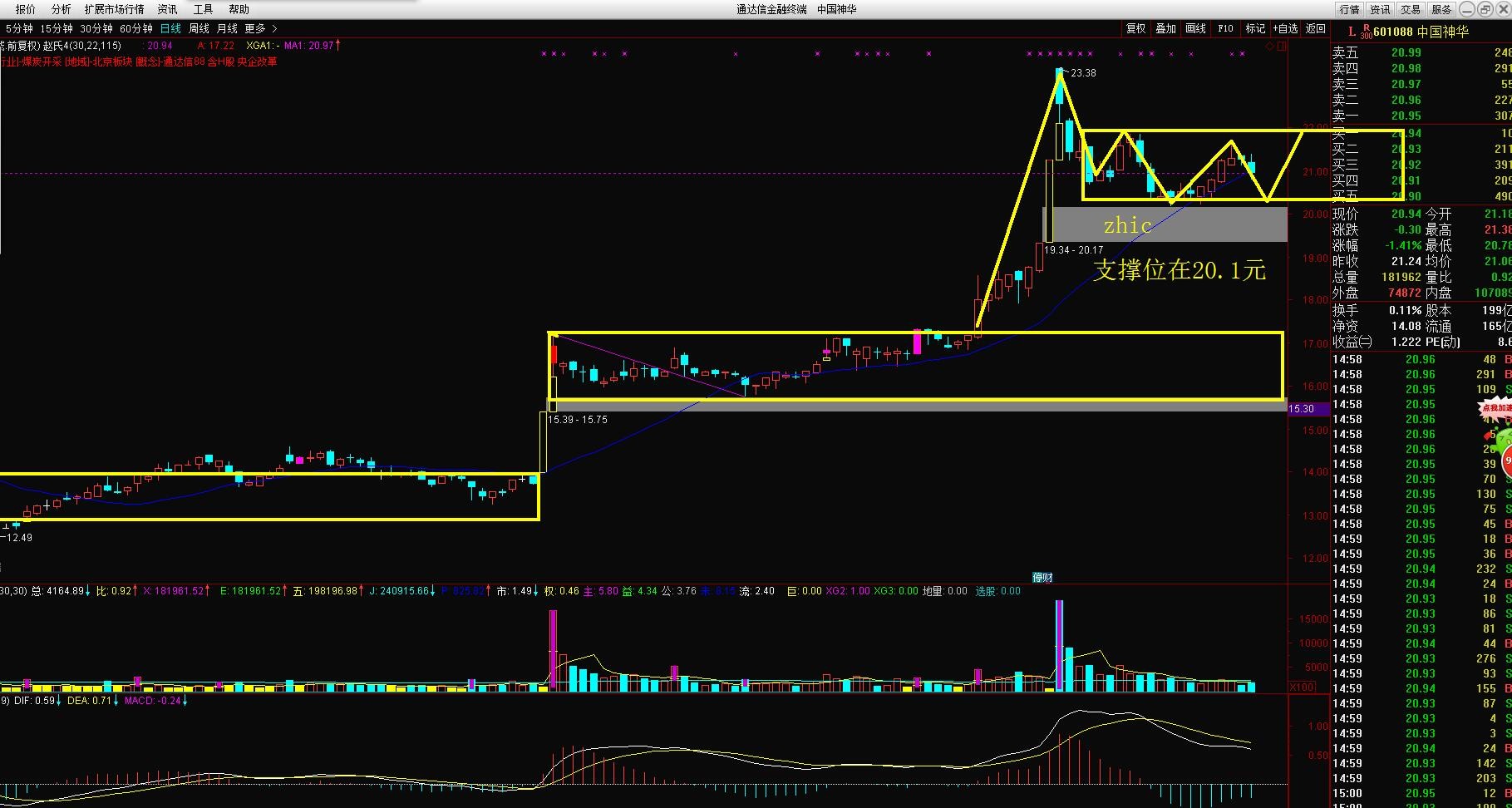Click the 12.49 low price label

[x=19, y=538]
